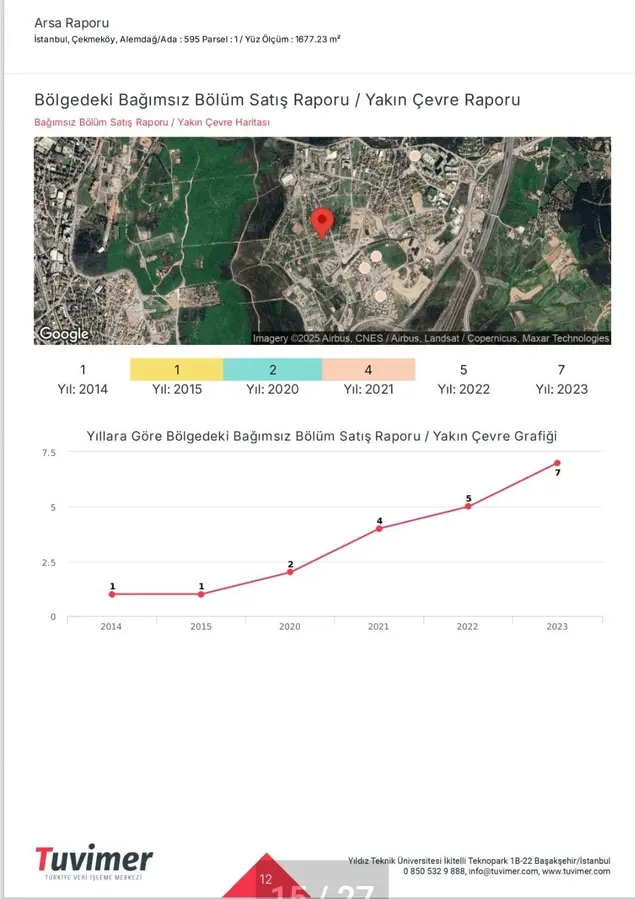Select the 2020 data point valued 2
Viewport: 635px width, 899px height.
coord(290,572)
